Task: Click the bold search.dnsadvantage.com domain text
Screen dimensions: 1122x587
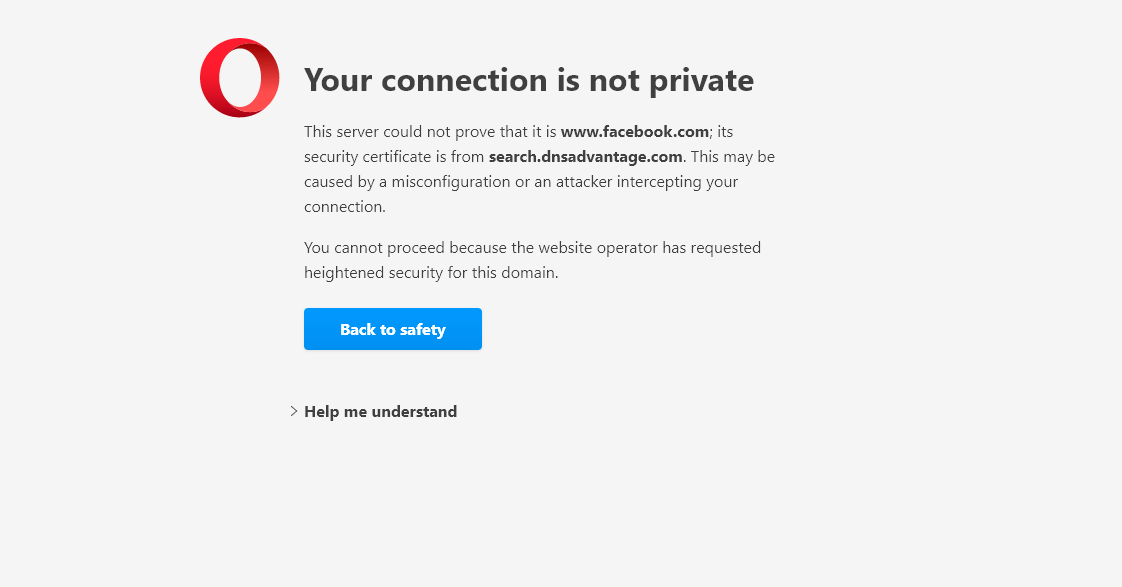Action: [x=586, y=156]
